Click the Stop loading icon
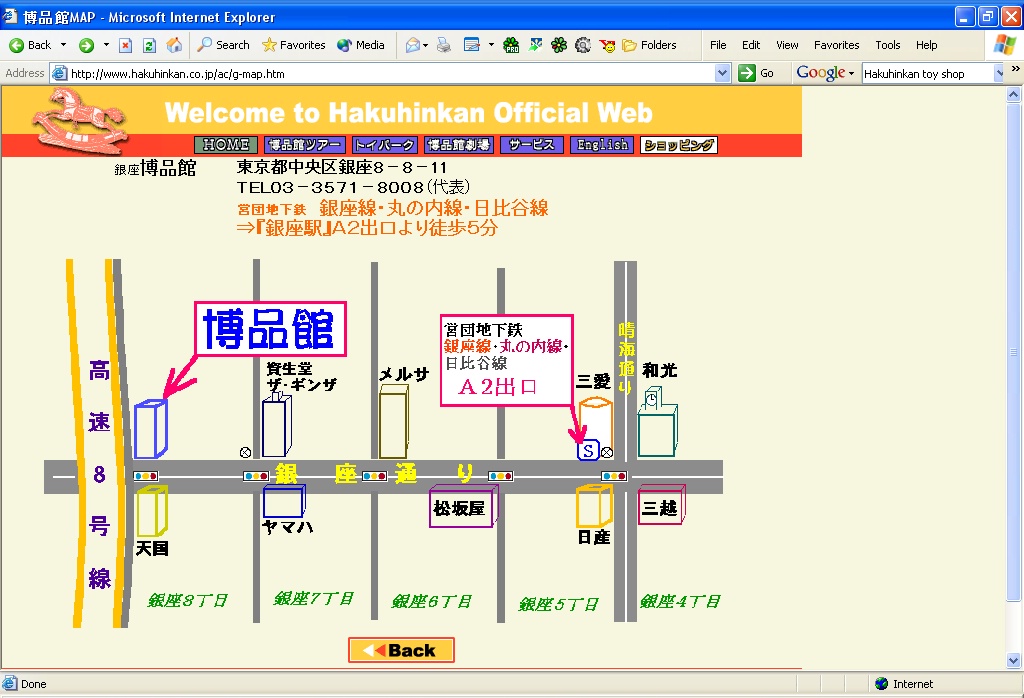 coord(125,45)
